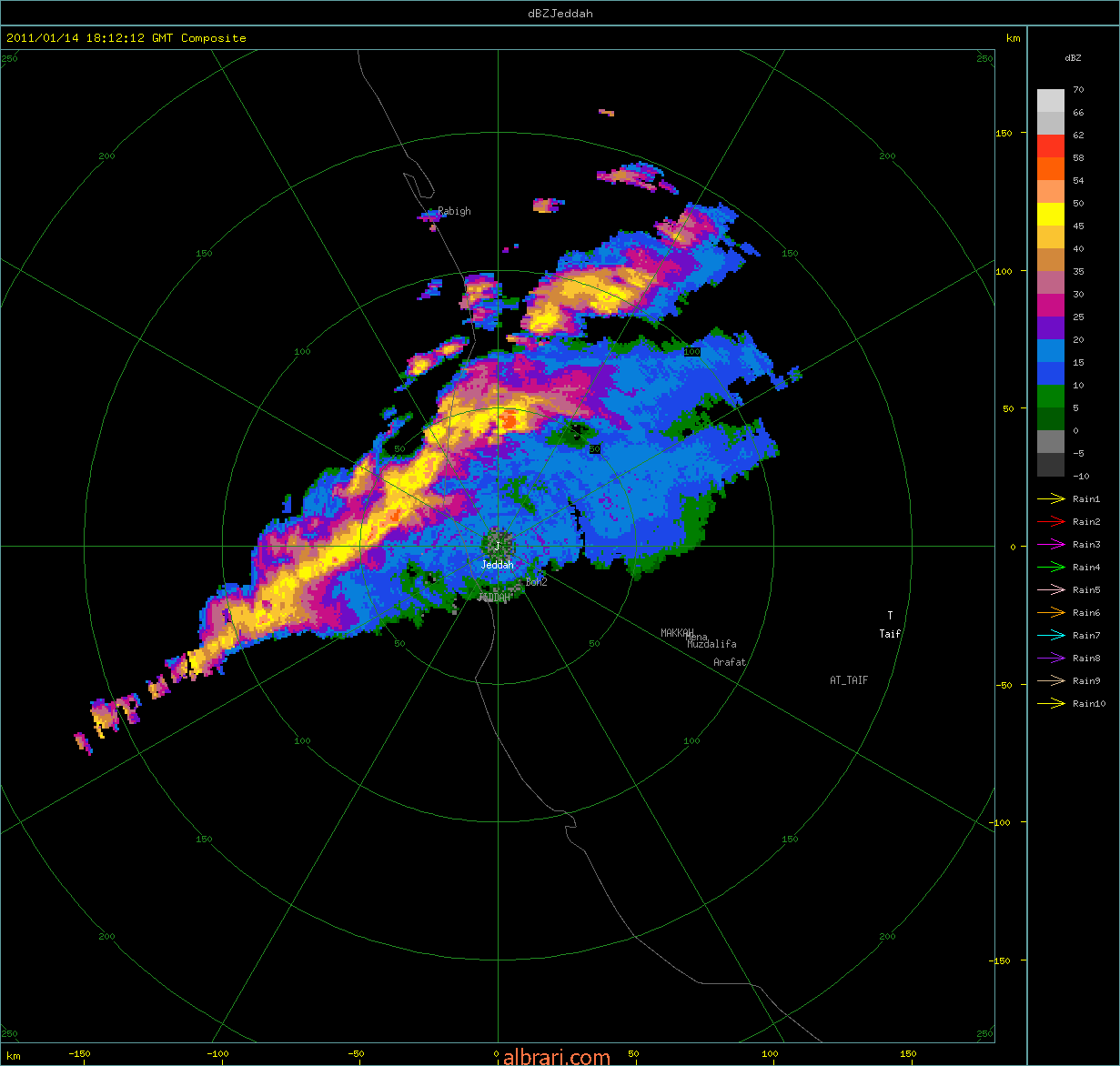Click the purple Rain8 arrow icon

point(1051,658)
